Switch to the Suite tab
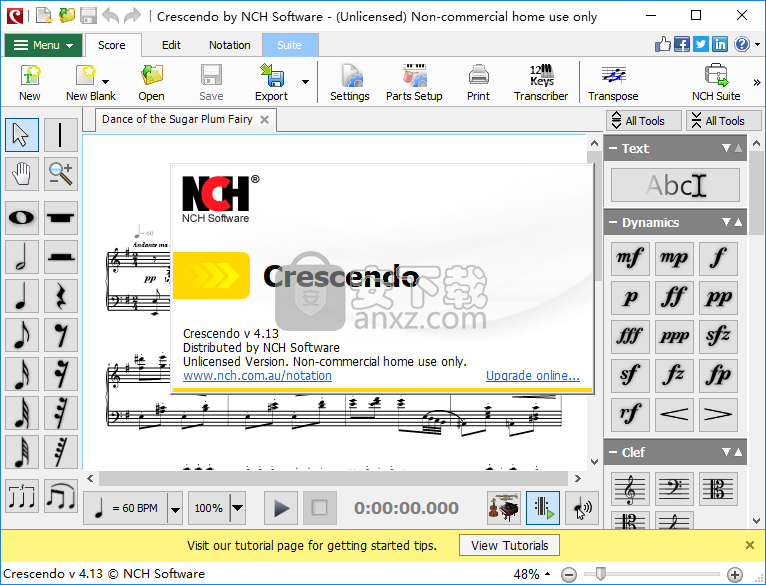 [290, 45]
